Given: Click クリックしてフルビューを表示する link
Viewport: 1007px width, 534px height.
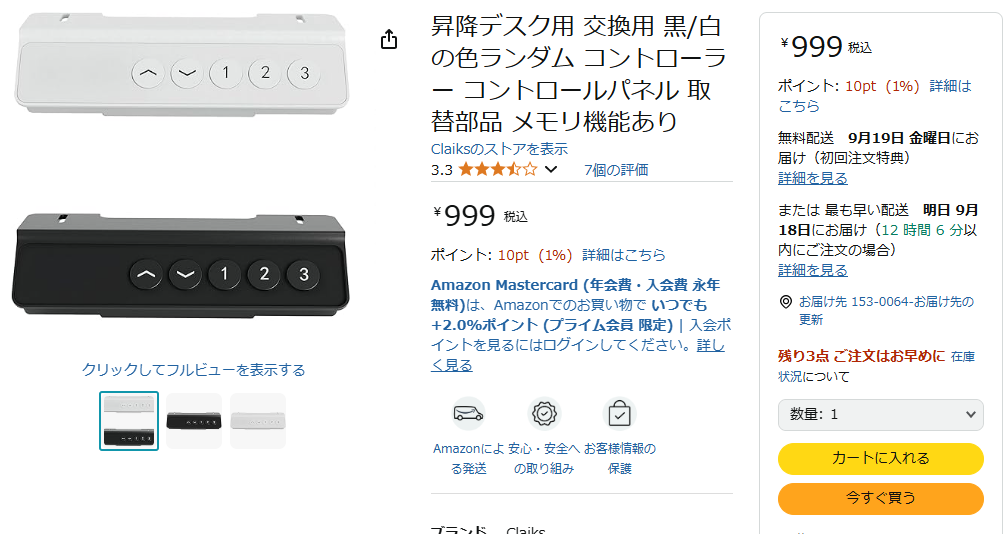Looking at the screenshot, I should [x=194, y=370].
